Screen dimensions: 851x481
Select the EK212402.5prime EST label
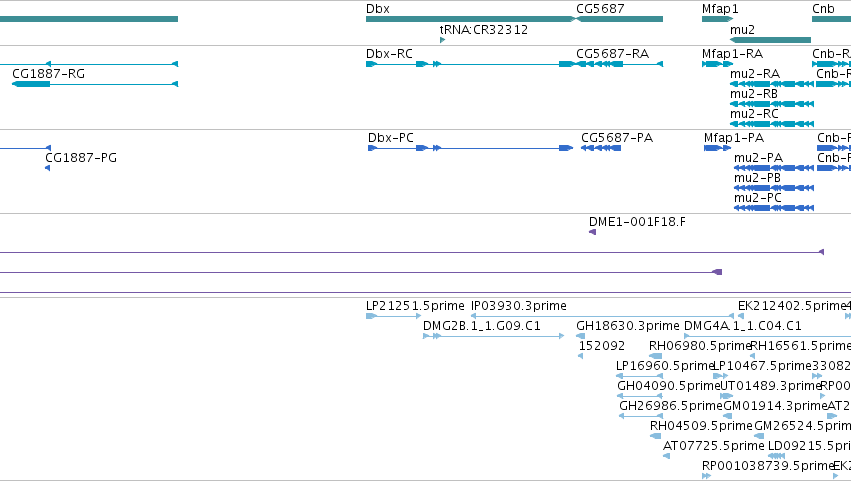pyautogui.click(x=792, y=306)
